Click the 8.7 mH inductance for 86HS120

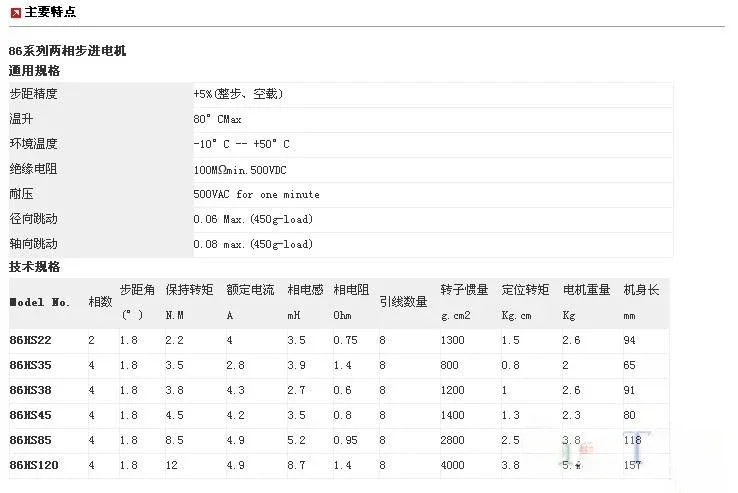tap(297, 465)
